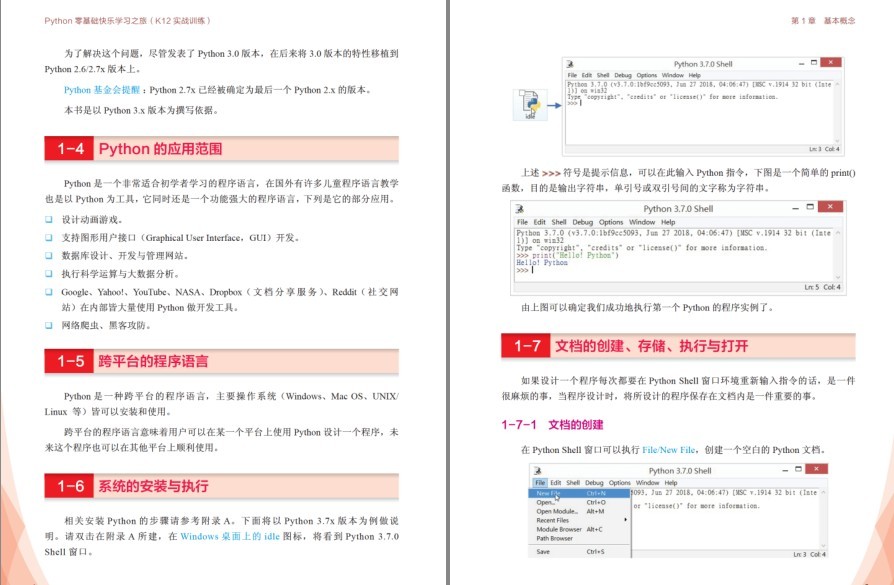Open Edit menu in the Shell window beside idle icon

(x=587, y=75)
